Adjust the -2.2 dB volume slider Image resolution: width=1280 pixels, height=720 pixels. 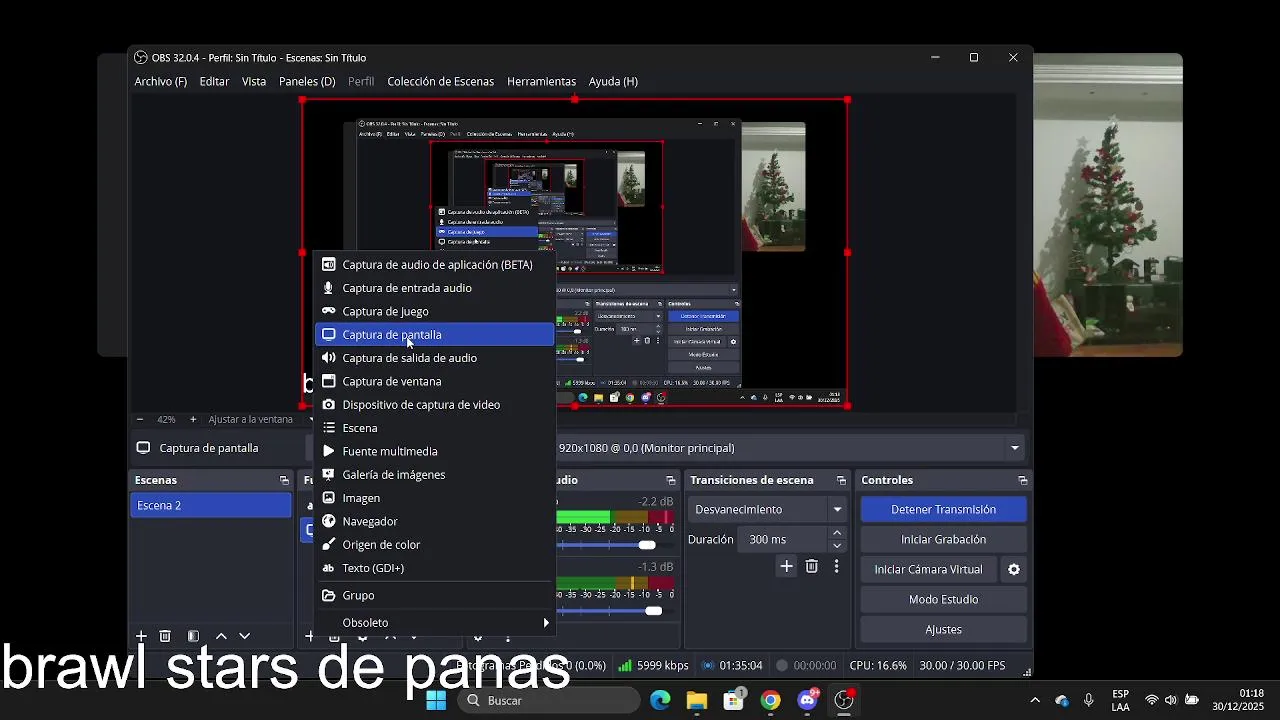point(647,545)
